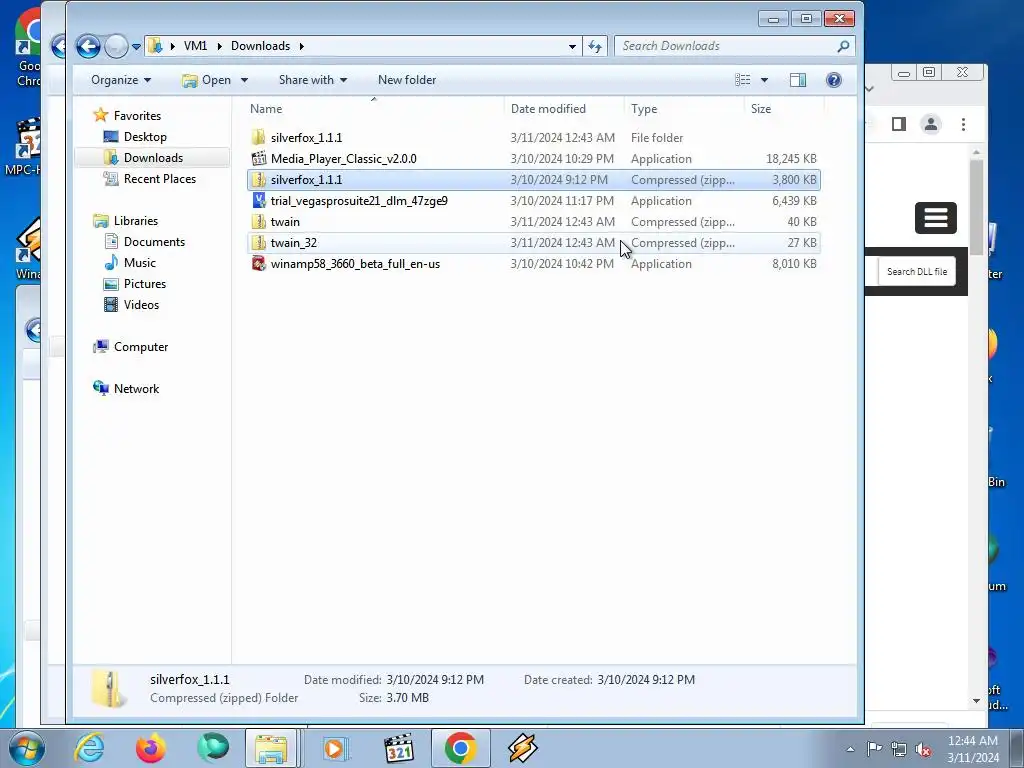
Task: Open Windows Explorer taskbar button
Action: pos(272,748)
